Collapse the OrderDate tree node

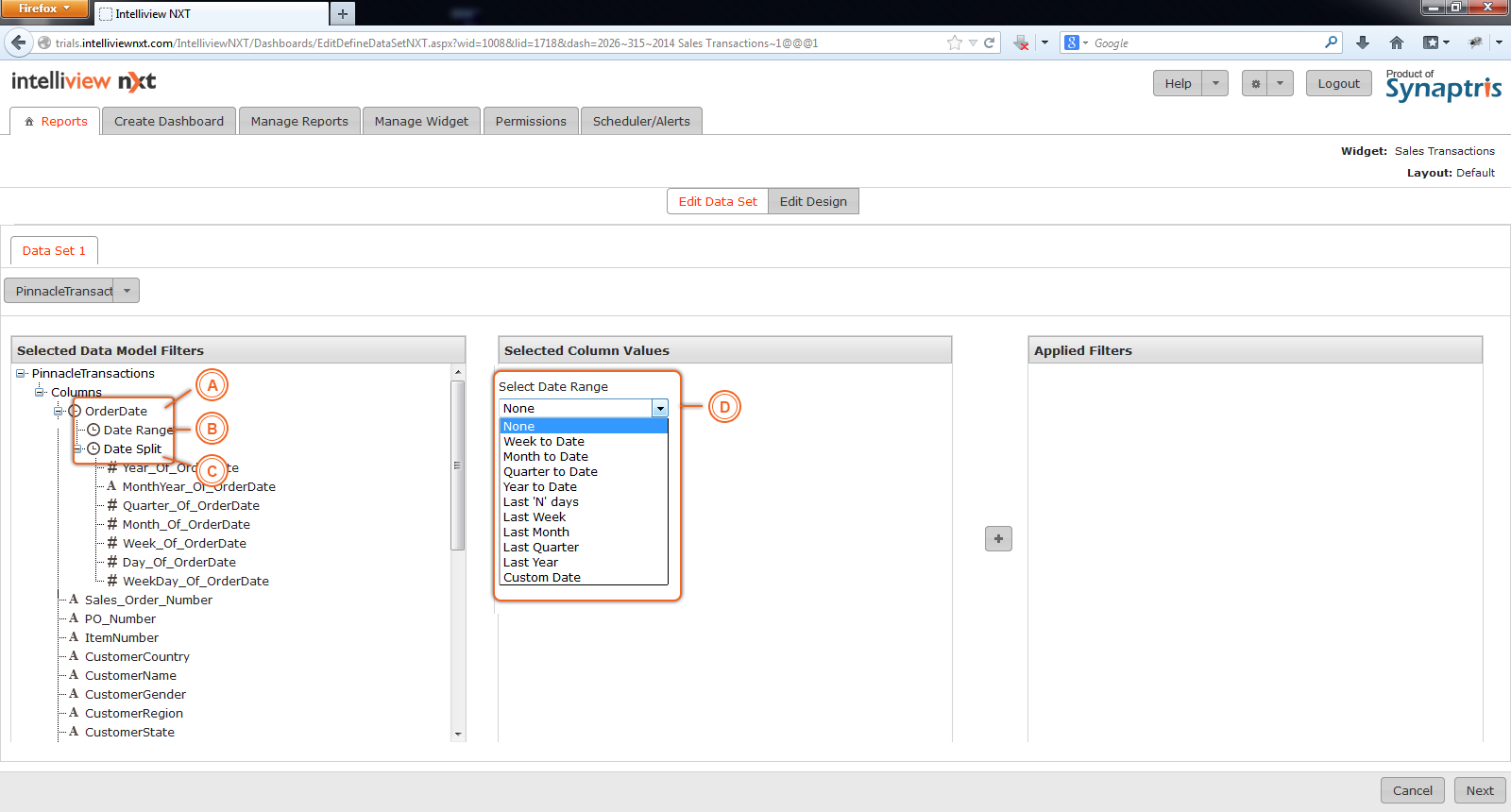click(x=59, y=411)
